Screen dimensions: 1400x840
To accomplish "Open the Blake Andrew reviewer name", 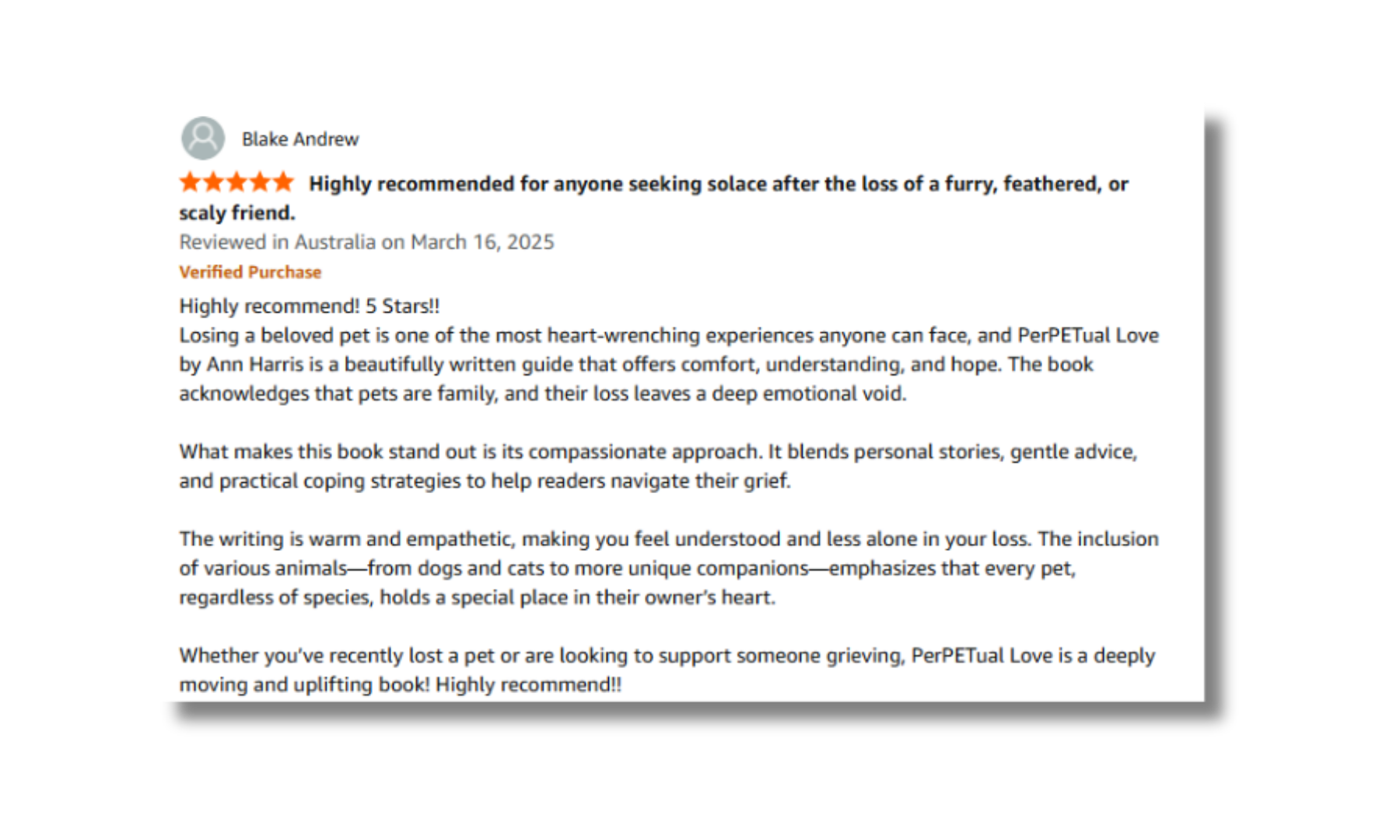I will pos(300,139).
